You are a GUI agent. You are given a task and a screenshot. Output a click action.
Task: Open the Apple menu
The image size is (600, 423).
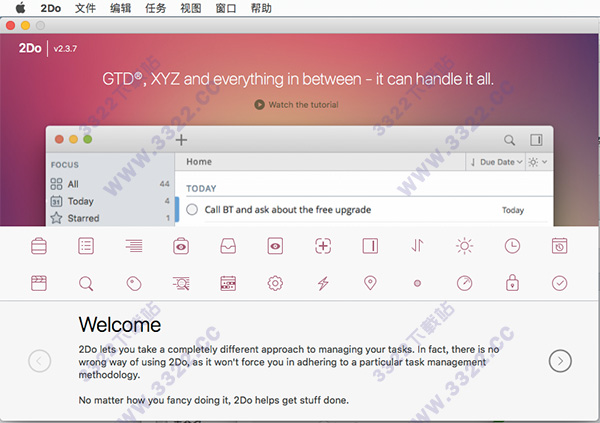point(20,8)
